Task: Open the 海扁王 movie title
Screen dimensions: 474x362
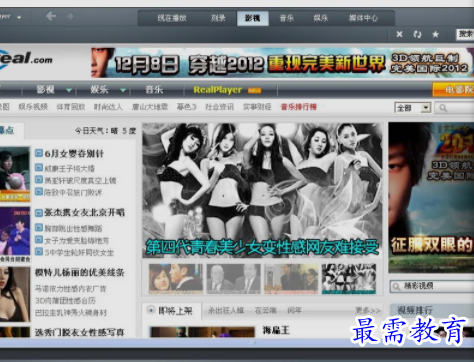Action: (276, 330)
